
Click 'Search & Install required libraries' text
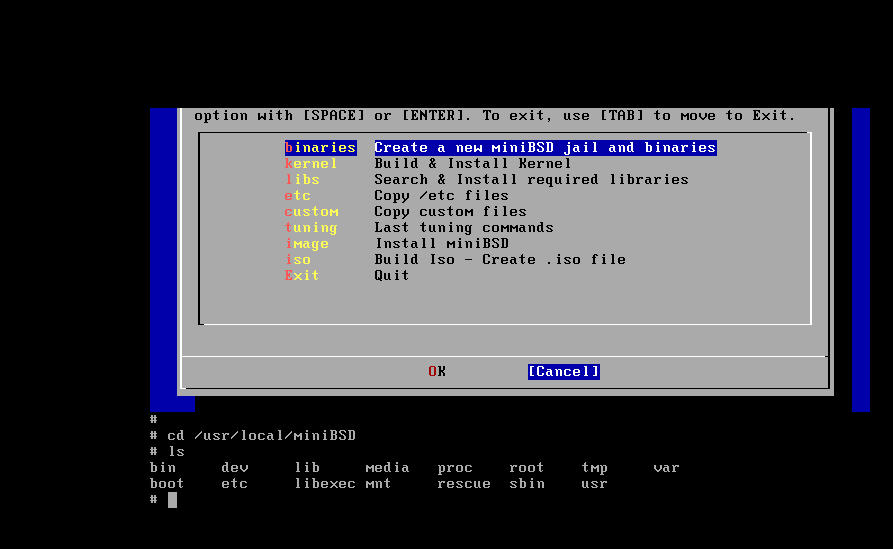click(531, 180)
